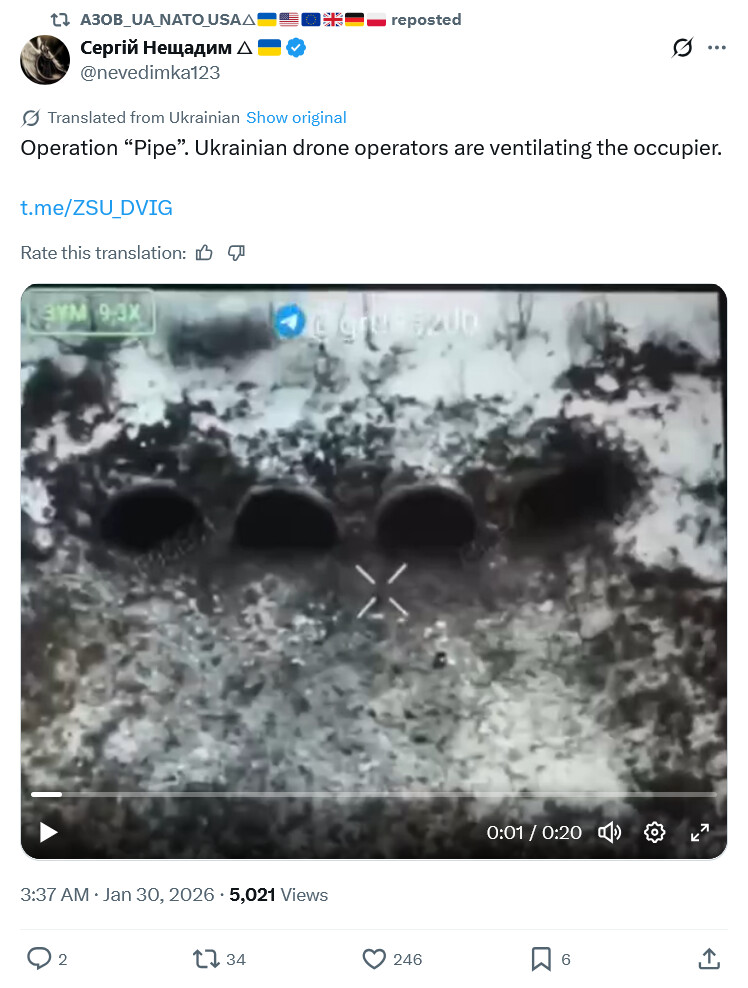
Task: Play the video
Action: coord(48,832)
